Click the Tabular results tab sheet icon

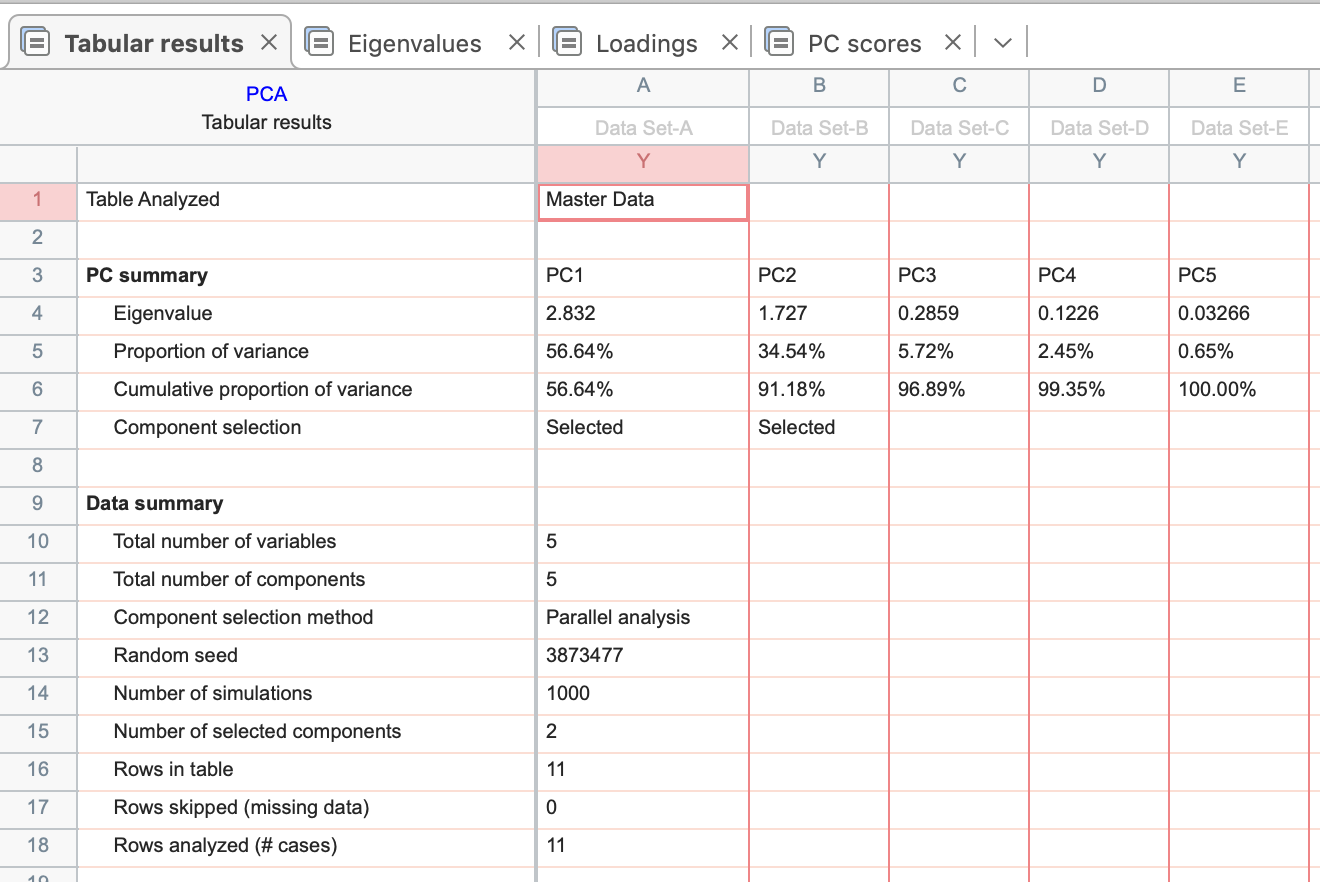point(35,43)
